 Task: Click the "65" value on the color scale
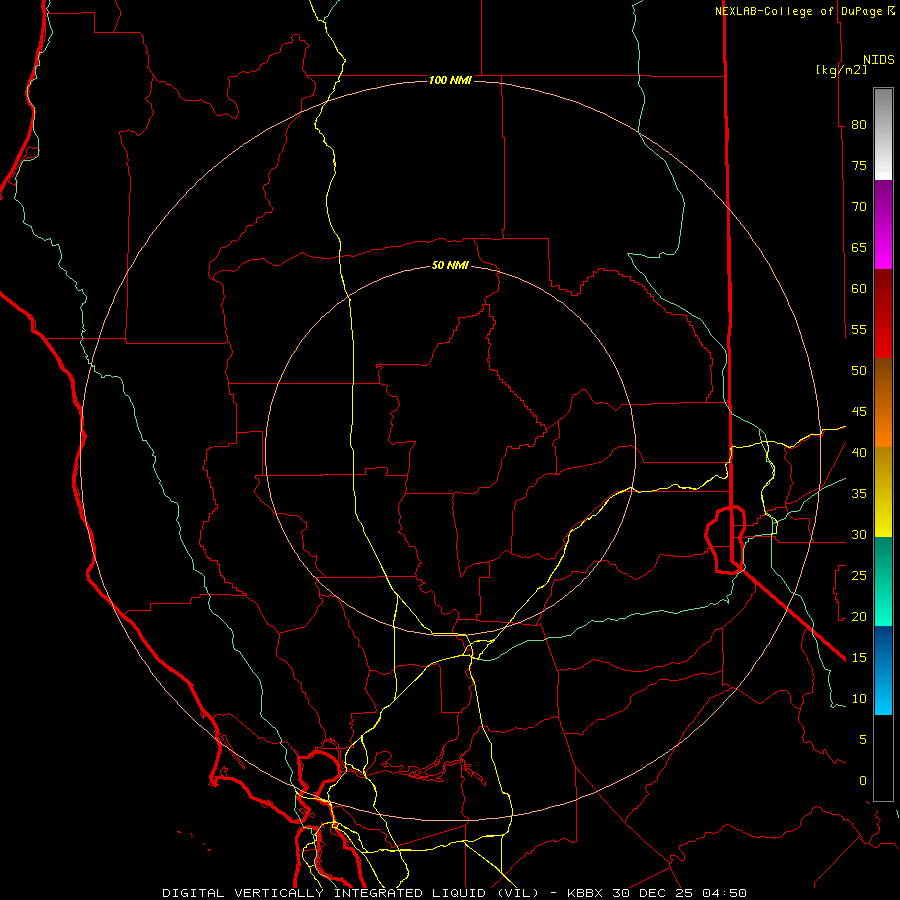tap(859, 247)
